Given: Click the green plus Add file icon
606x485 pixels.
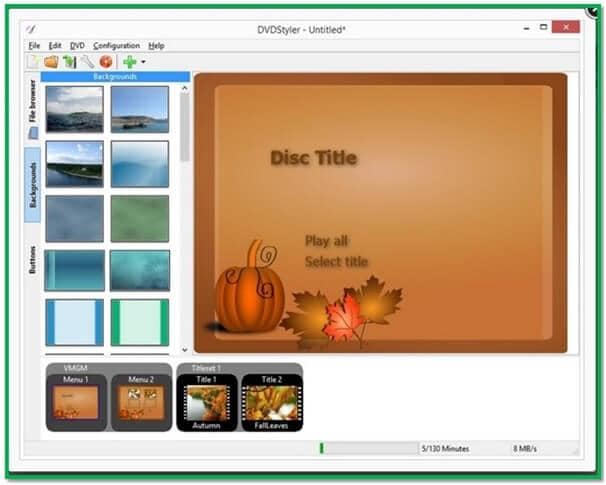Looking at the screenshot, I should tap(130, 62).
